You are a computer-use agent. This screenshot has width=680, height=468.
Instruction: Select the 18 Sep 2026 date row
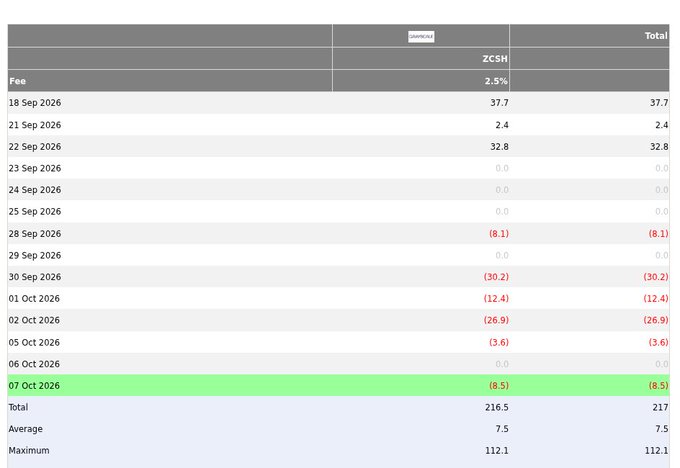click(x=338, y=103)
